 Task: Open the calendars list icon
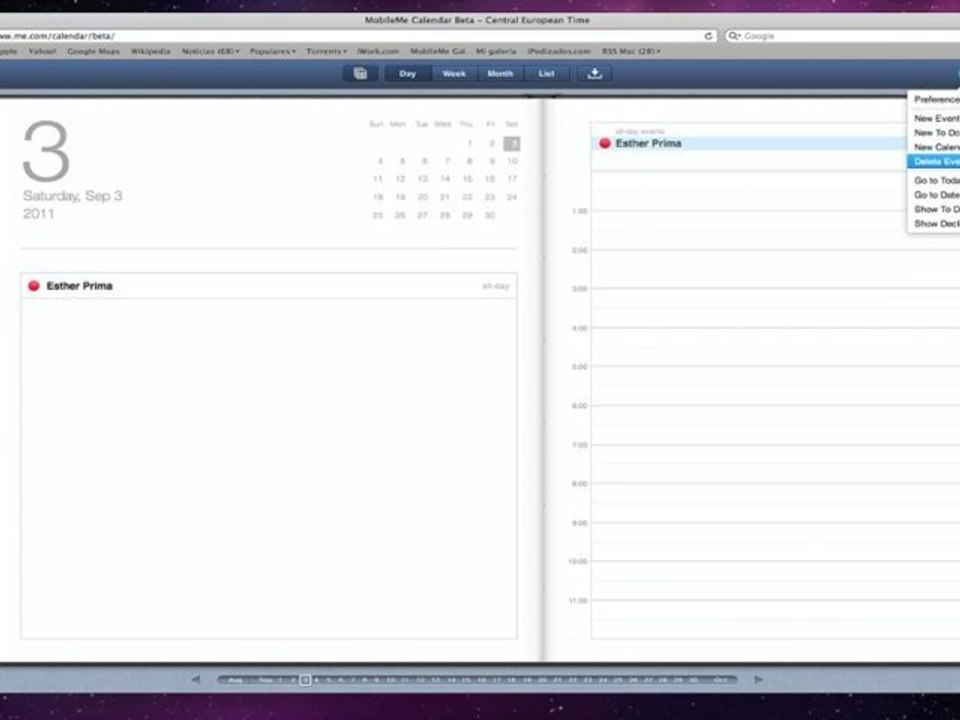pos(360,73)
